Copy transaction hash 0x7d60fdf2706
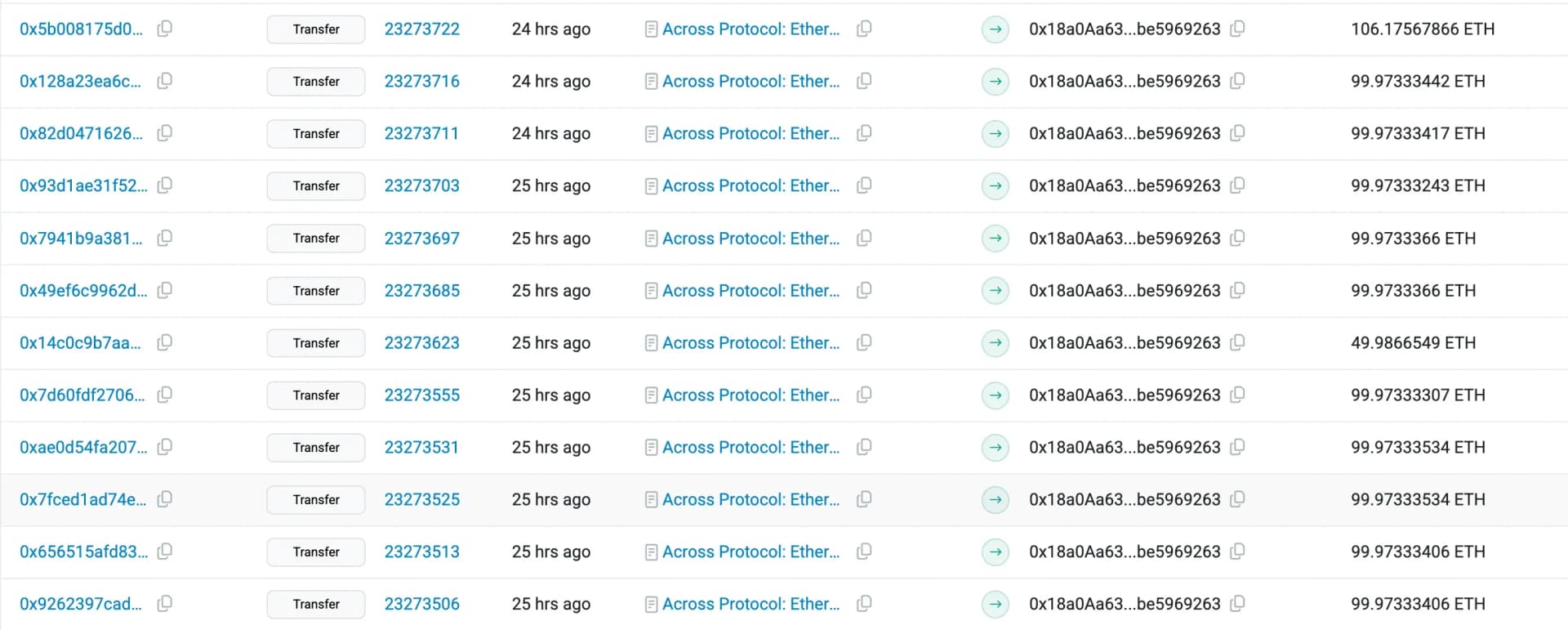This screenshot has width=1568, height=630. click(x=164, y=395)
